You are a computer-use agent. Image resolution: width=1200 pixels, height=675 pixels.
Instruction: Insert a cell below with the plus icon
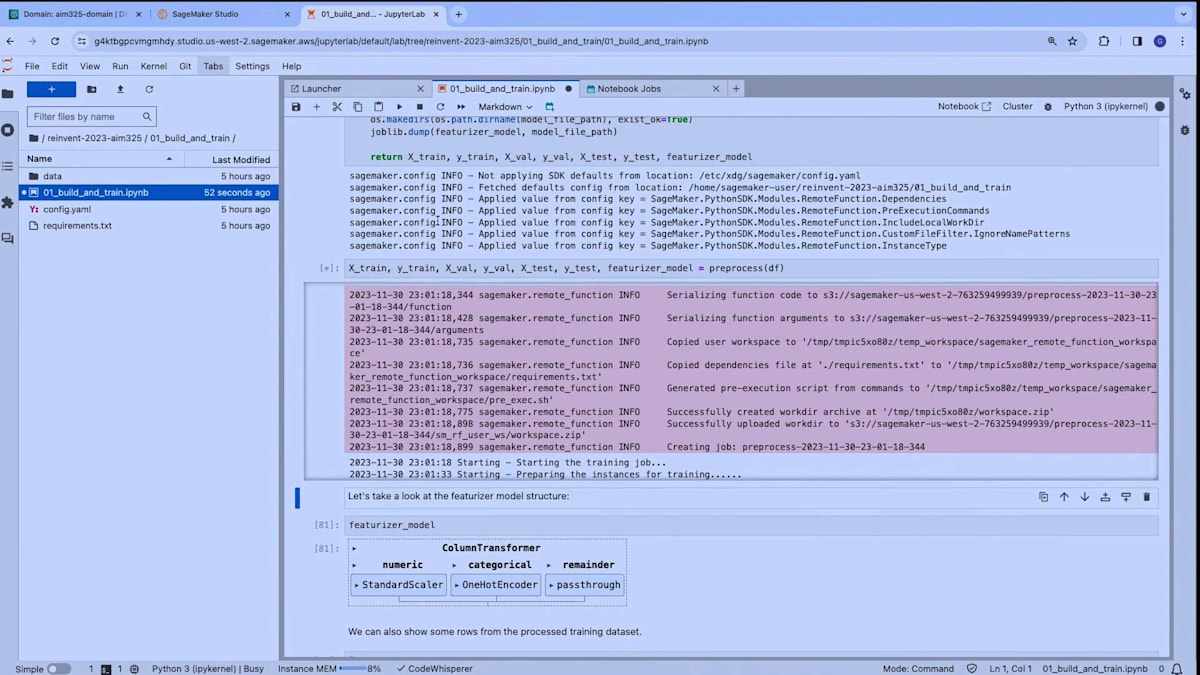tap(317, 107)
